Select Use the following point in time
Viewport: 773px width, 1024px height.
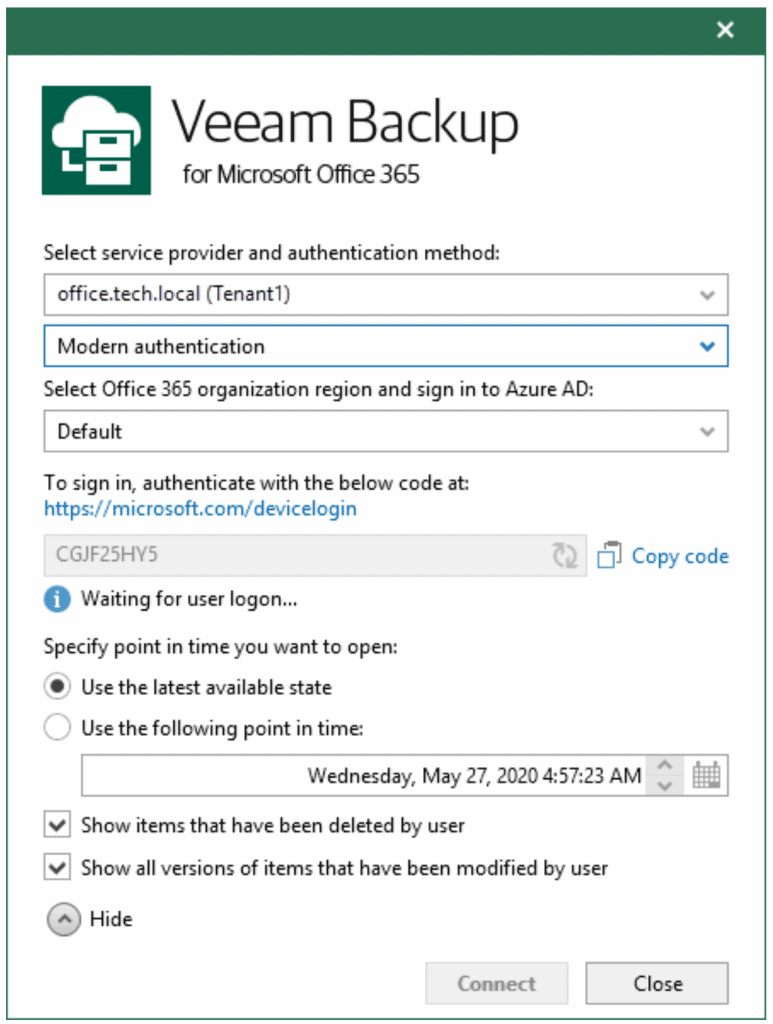57,728
